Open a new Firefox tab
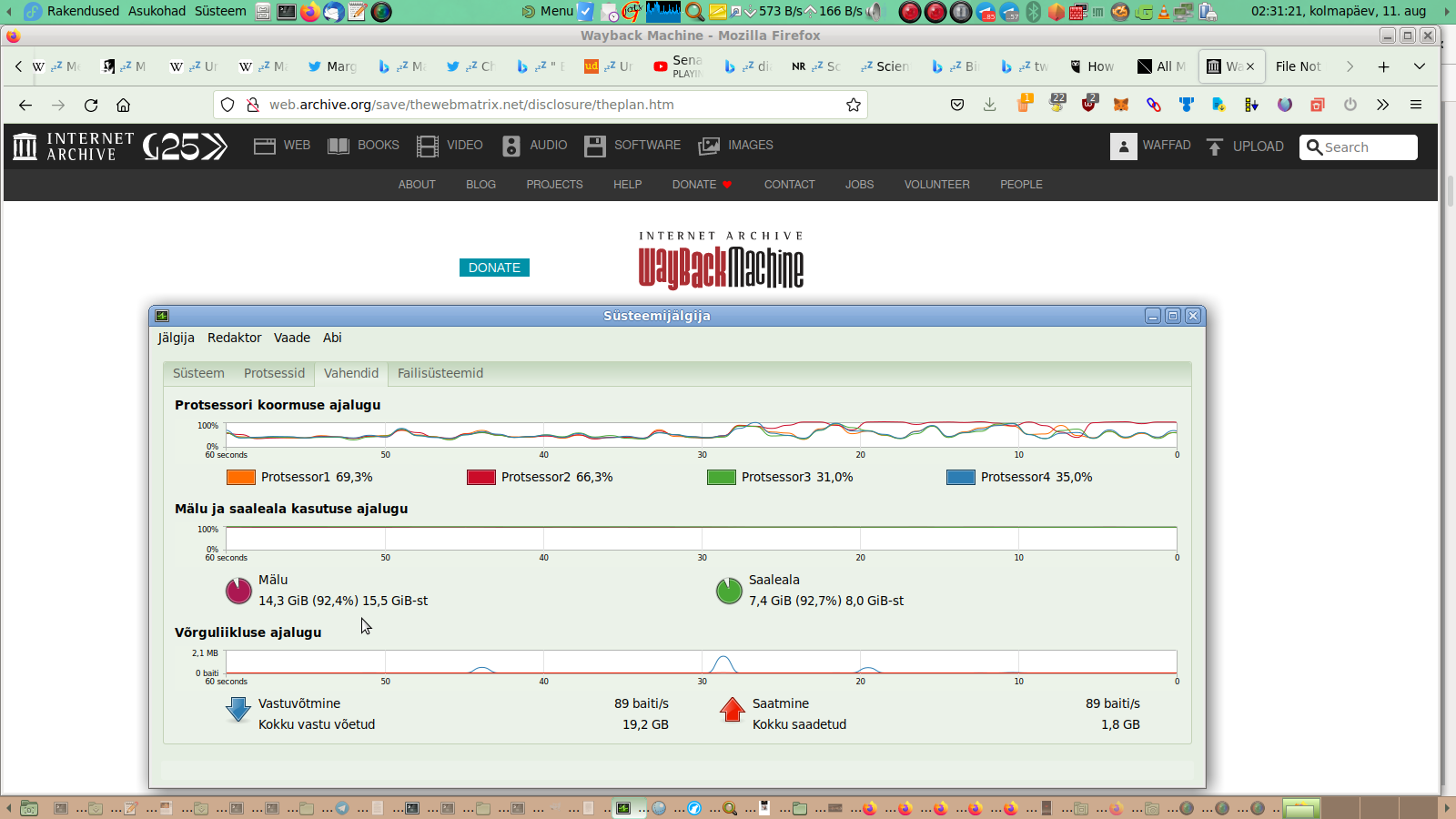This screenshot has width=1456, height=819. tap(1383, 66)
